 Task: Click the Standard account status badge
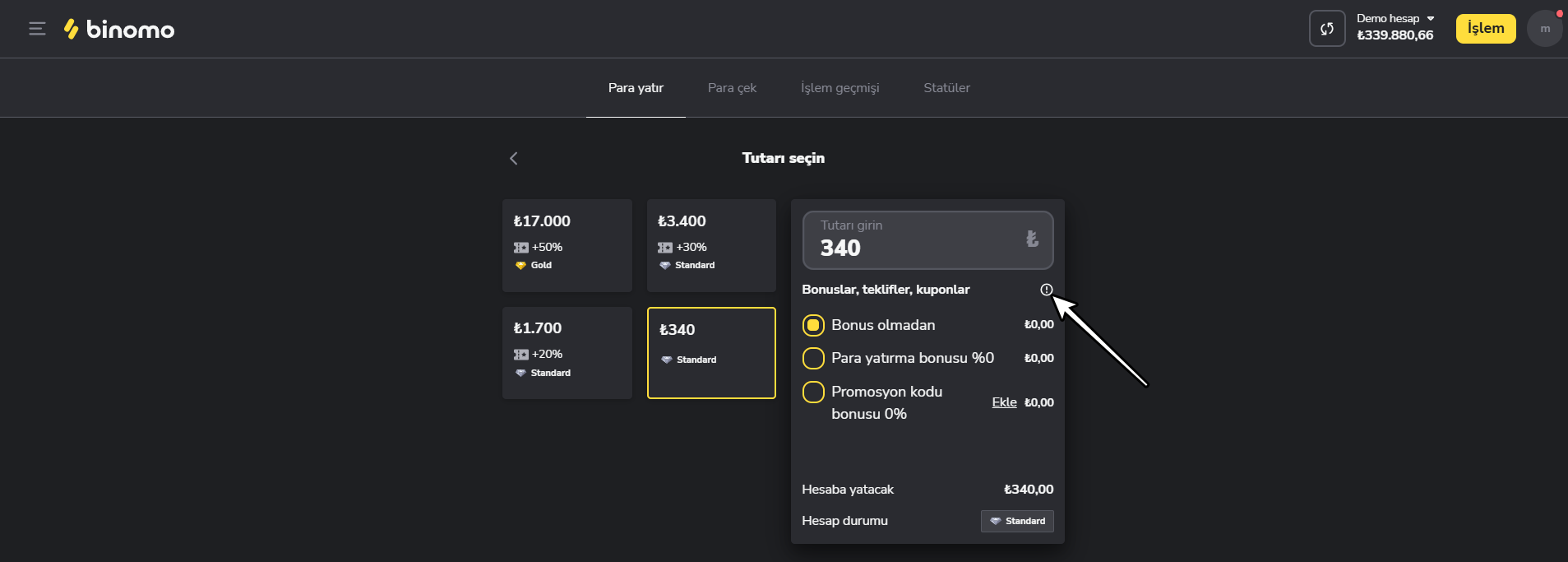(1017, 521)
